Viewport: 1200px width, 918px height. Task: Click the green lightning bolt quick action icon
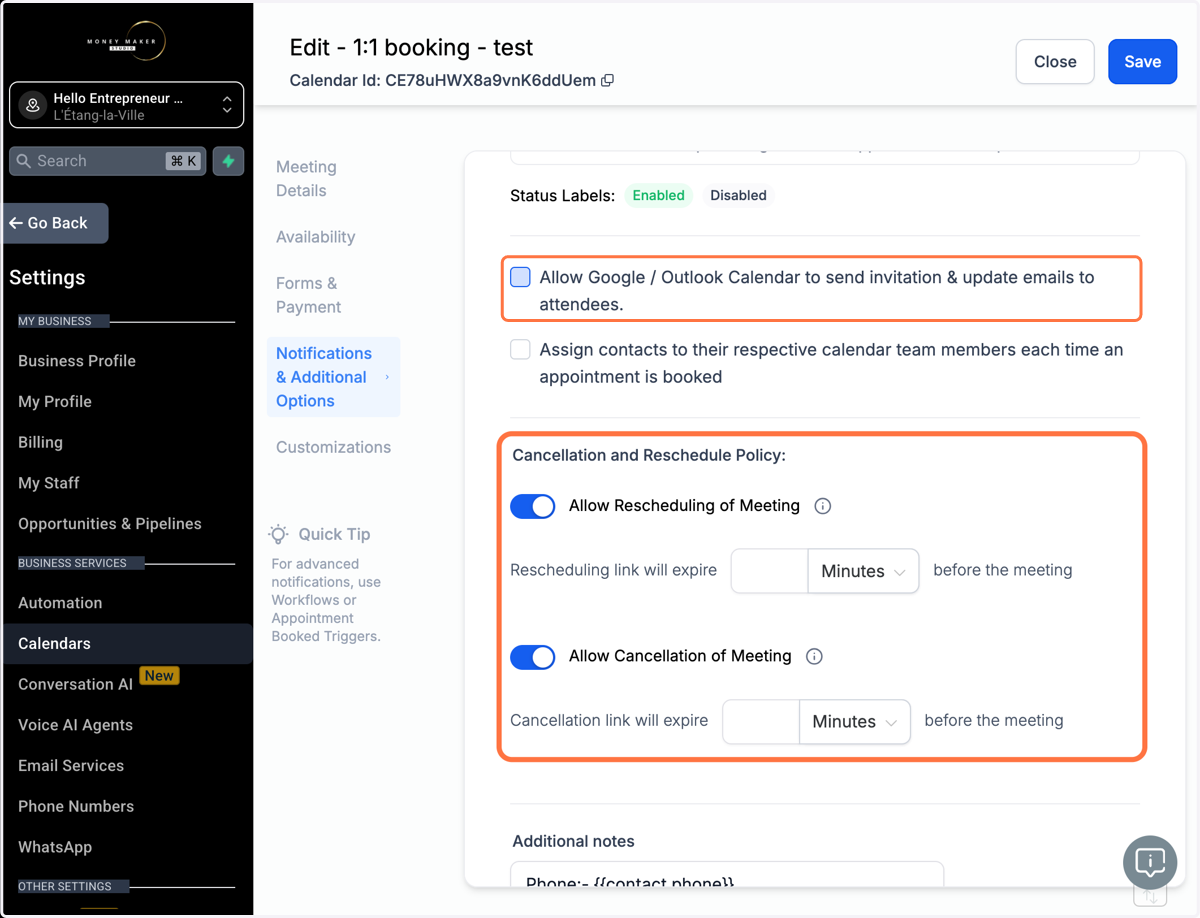(228, 161)
